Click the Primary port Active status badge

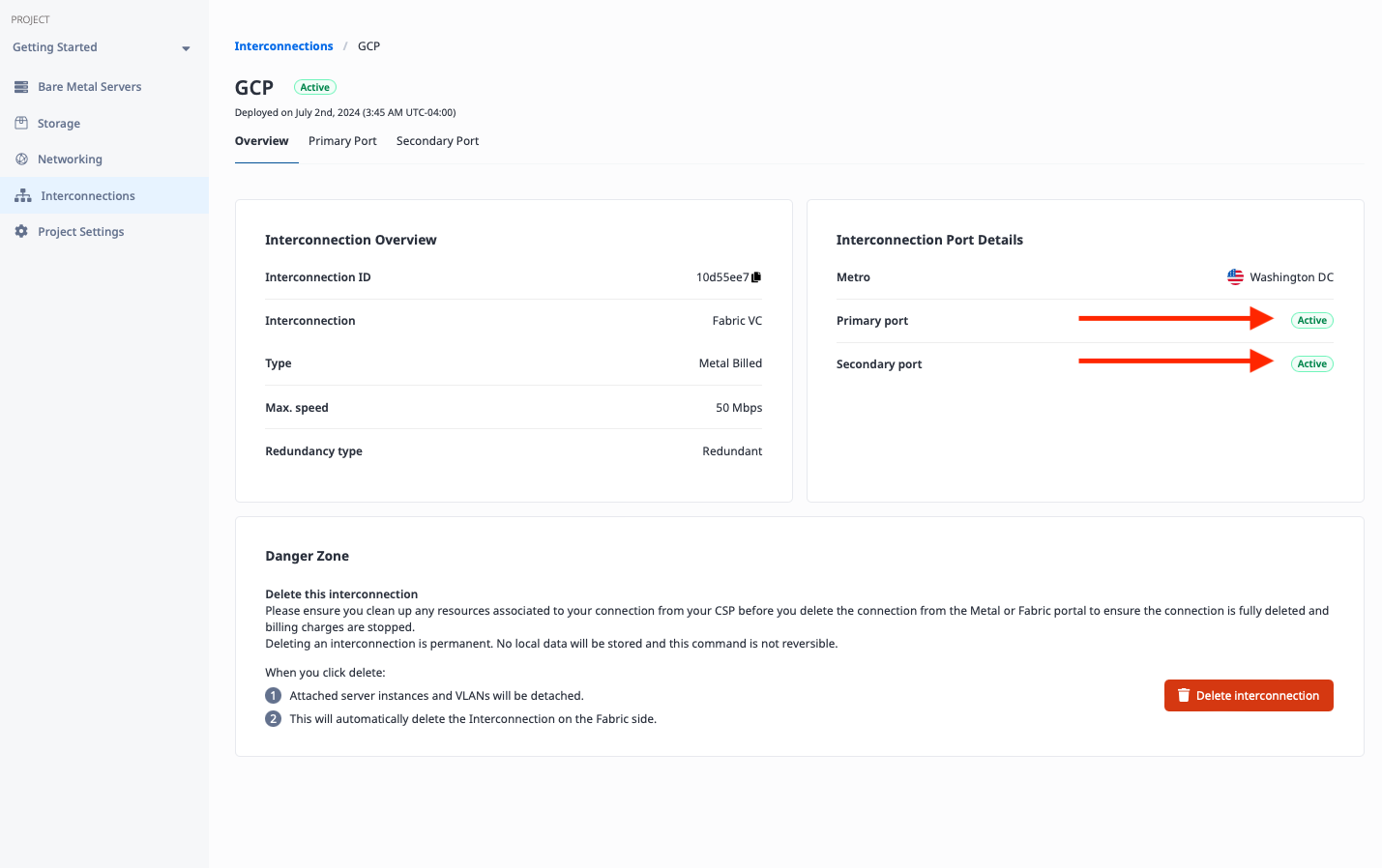click(1312, 320)
